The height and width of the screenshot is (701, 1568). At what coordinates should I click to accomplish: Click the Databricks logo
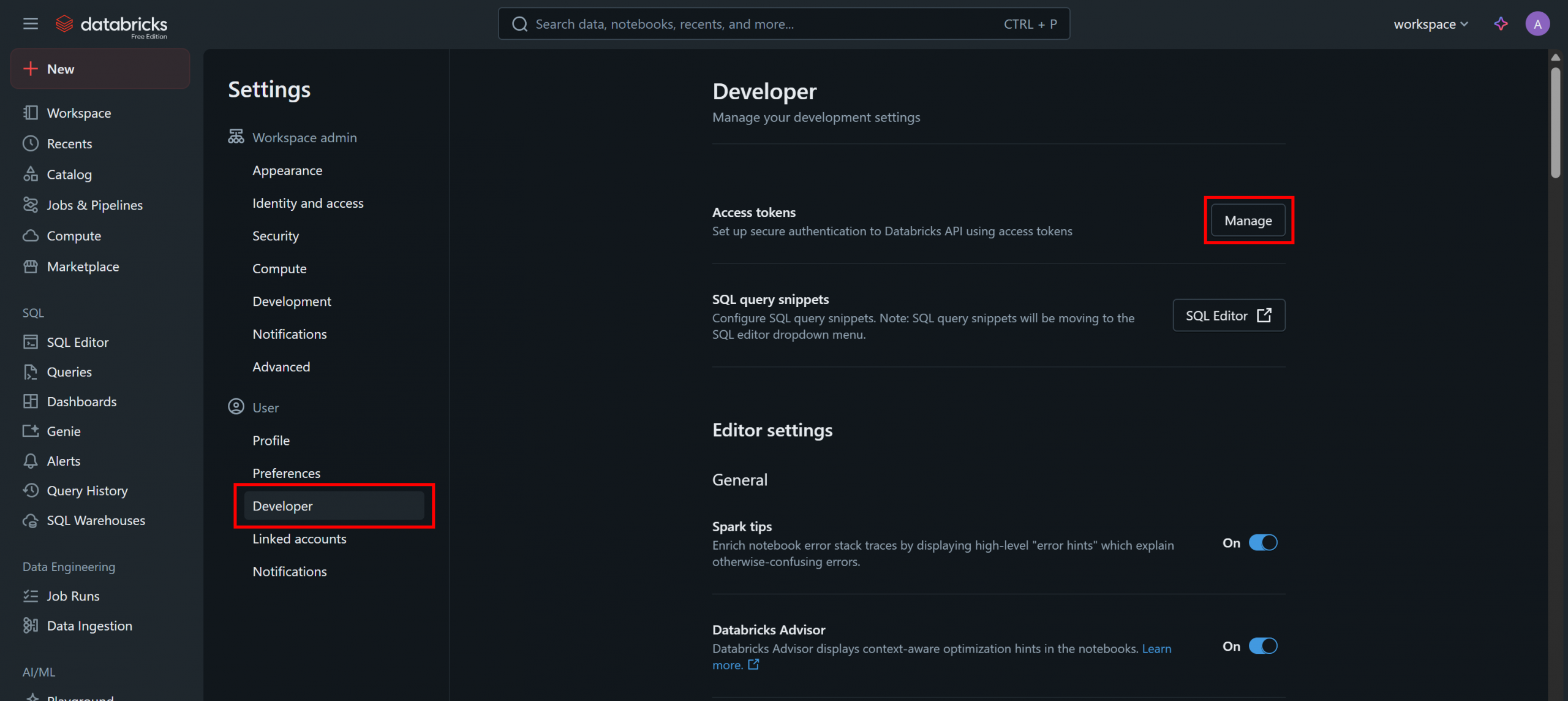111,25
